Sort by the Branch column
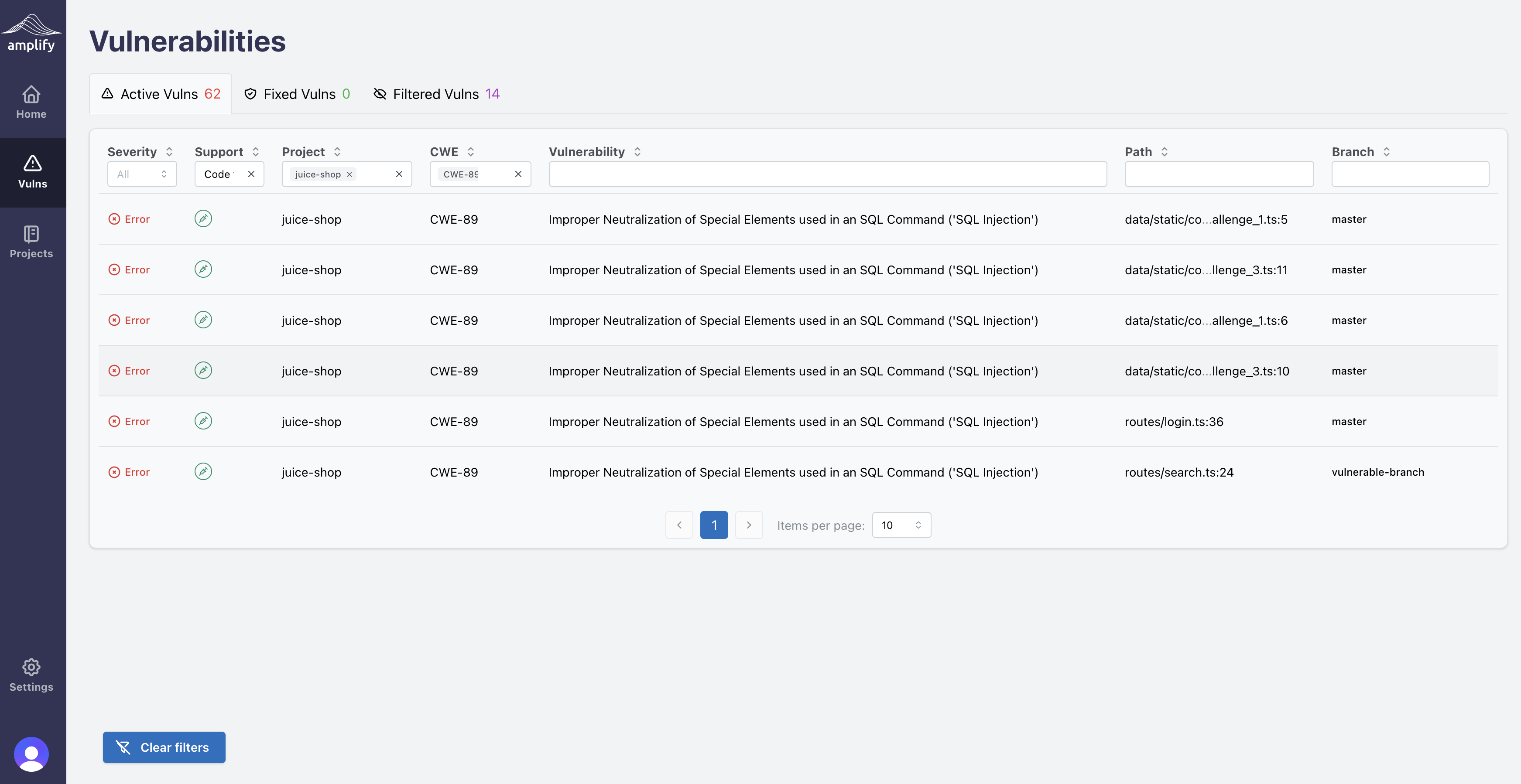 pos(1386,152)
